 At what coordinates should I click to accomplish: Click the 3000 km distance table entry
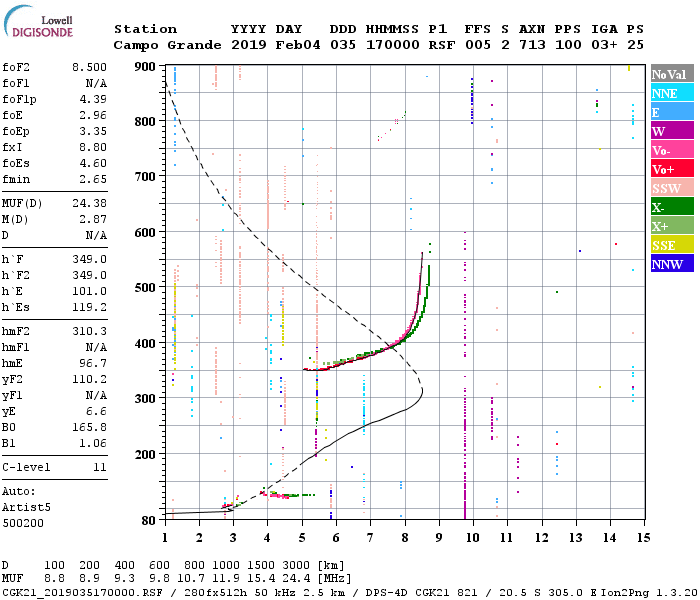(296, 565)
